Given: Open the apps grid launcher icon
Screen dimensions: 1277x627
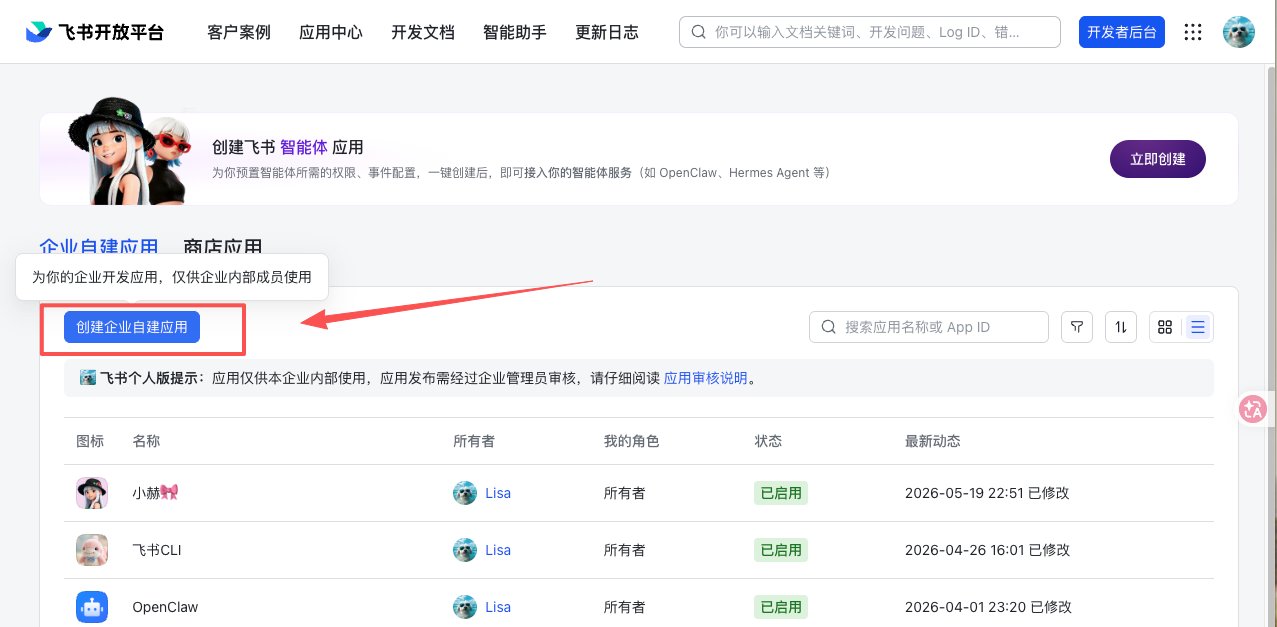Looking at the screenshot, I should point(1193,32).
